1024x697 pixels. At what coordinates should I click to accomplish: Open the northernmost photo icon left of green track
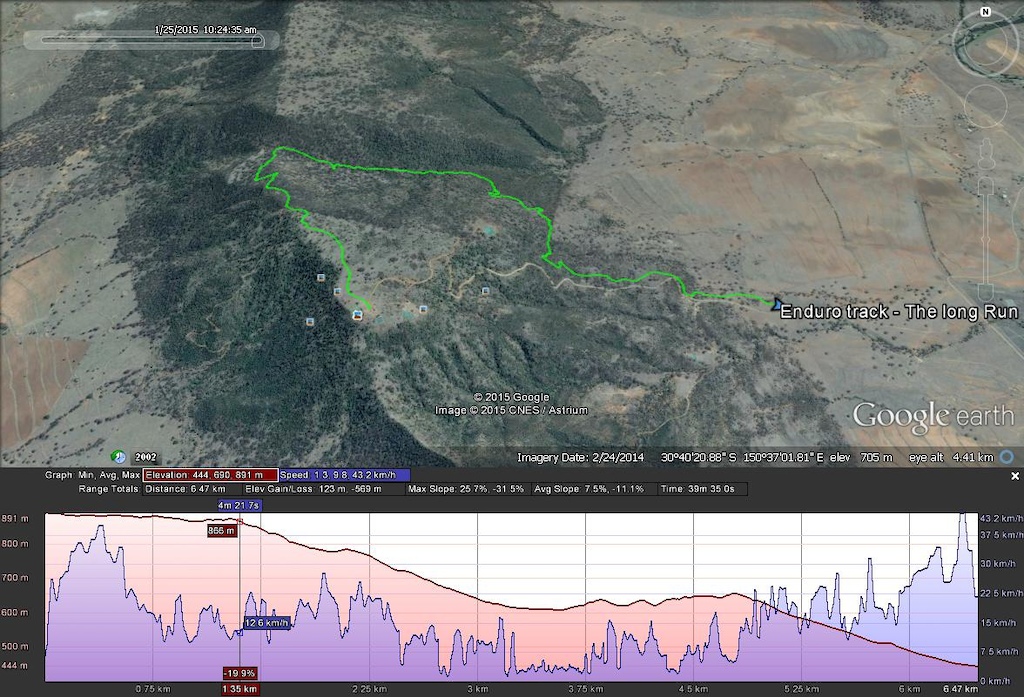pyautogui.click(x=321, y=278)
